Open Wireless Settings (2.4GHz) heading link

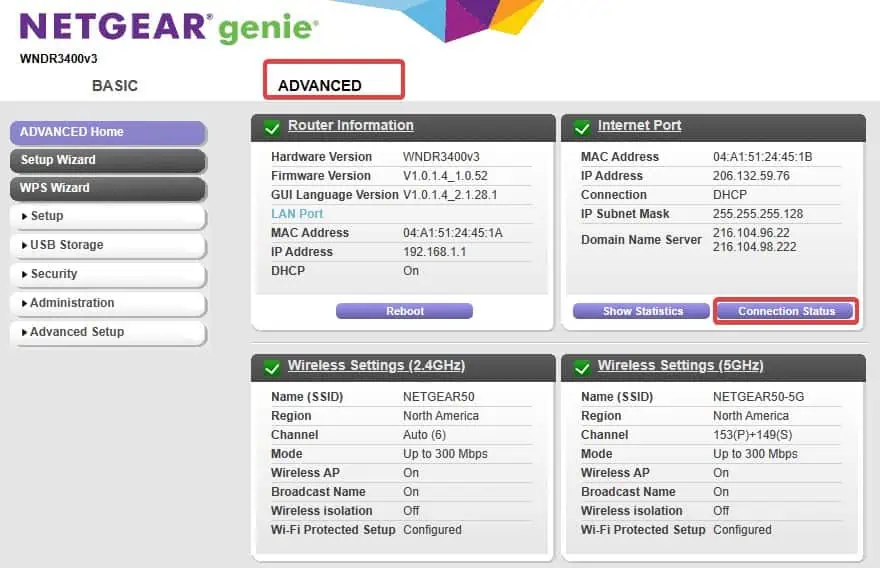[377, 365]
